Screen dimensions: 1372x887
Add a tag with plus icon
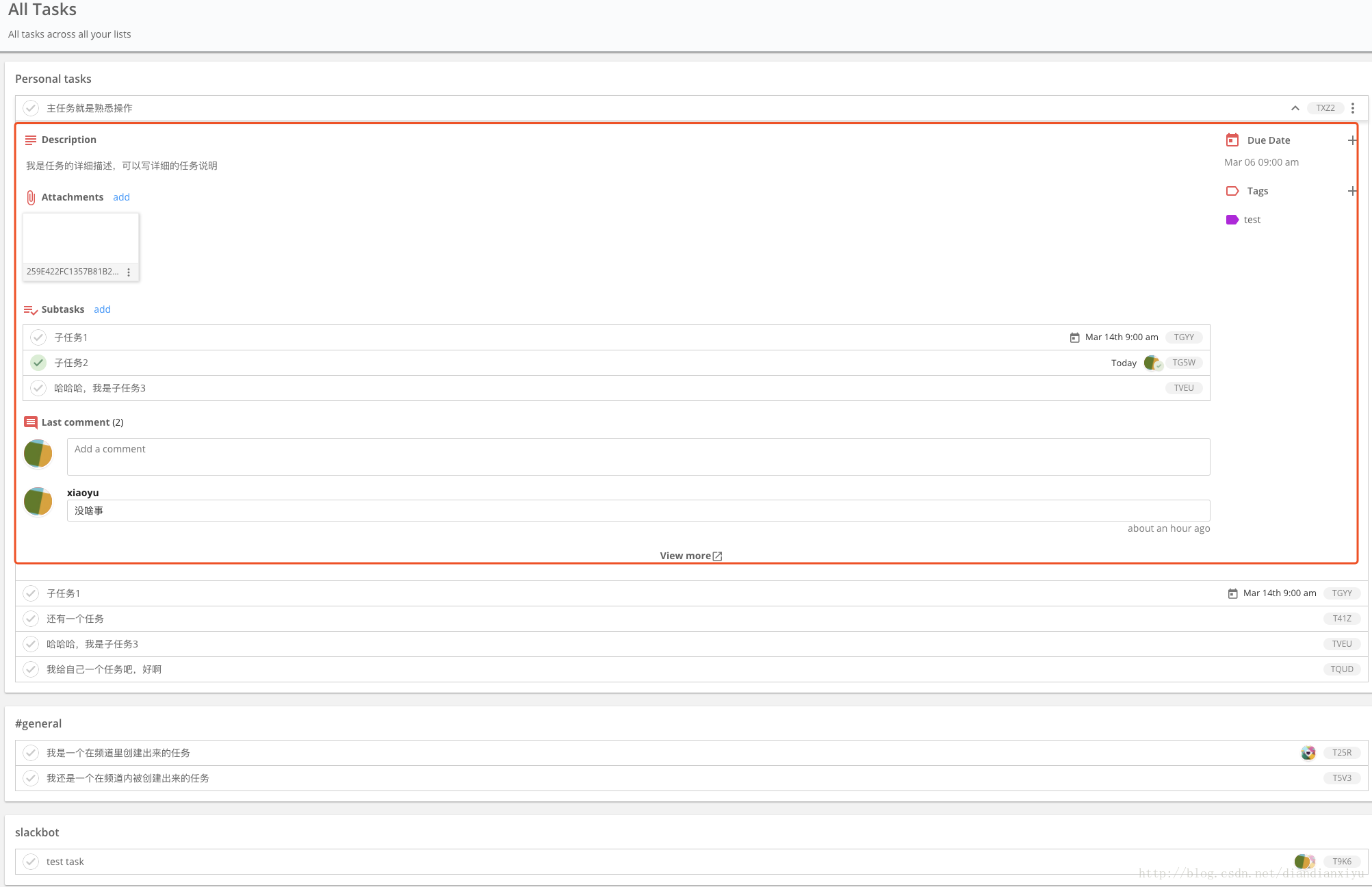(x=1351, y=191)
